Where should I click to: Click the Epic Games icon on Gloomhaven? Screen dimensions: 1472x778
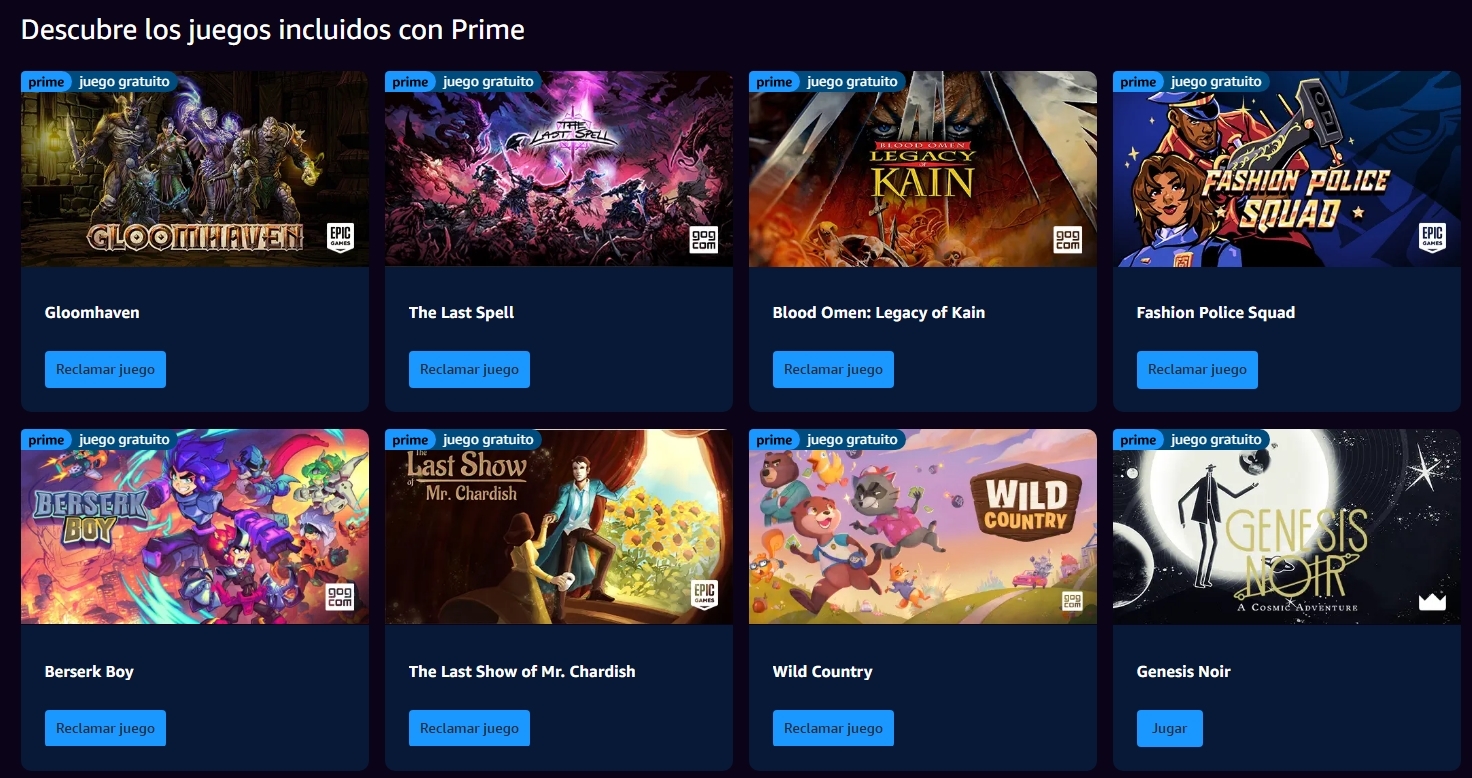341,238
